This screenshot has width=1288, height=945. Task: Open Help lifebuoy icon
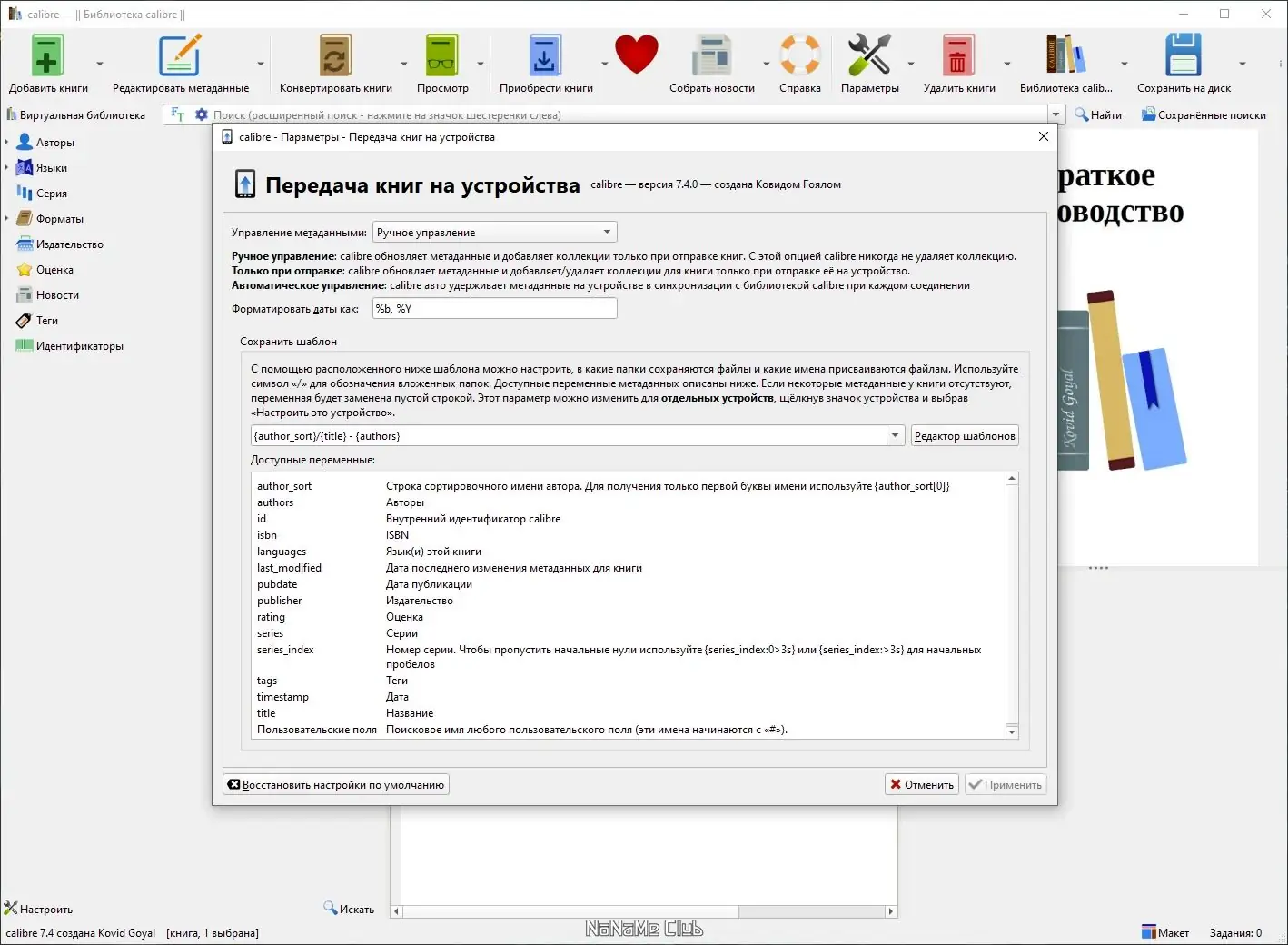pos(800,55)
